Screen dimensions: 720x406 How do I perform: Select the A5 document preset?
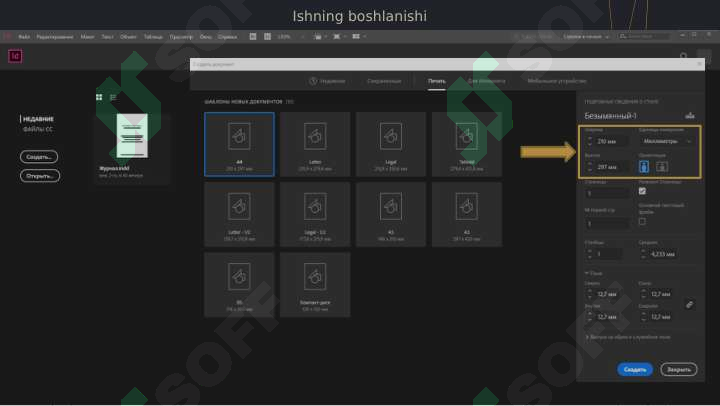click(391, 214)
